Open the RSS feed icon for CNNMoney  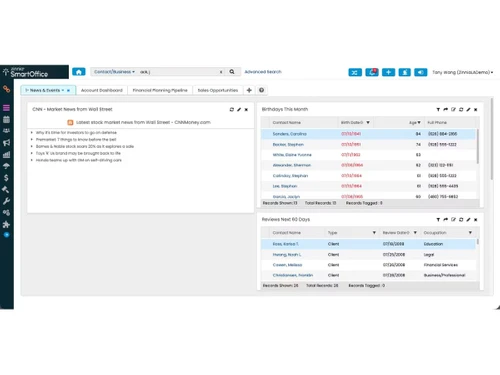(70, 122)
